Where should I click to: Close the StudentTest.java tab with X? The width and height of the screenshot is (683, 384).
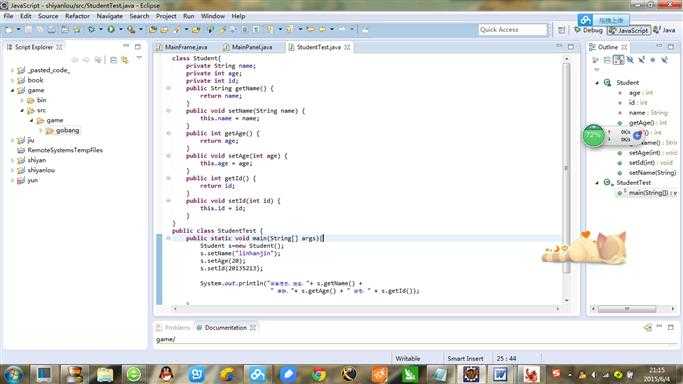pyautogui.click(x=347, y=47)
